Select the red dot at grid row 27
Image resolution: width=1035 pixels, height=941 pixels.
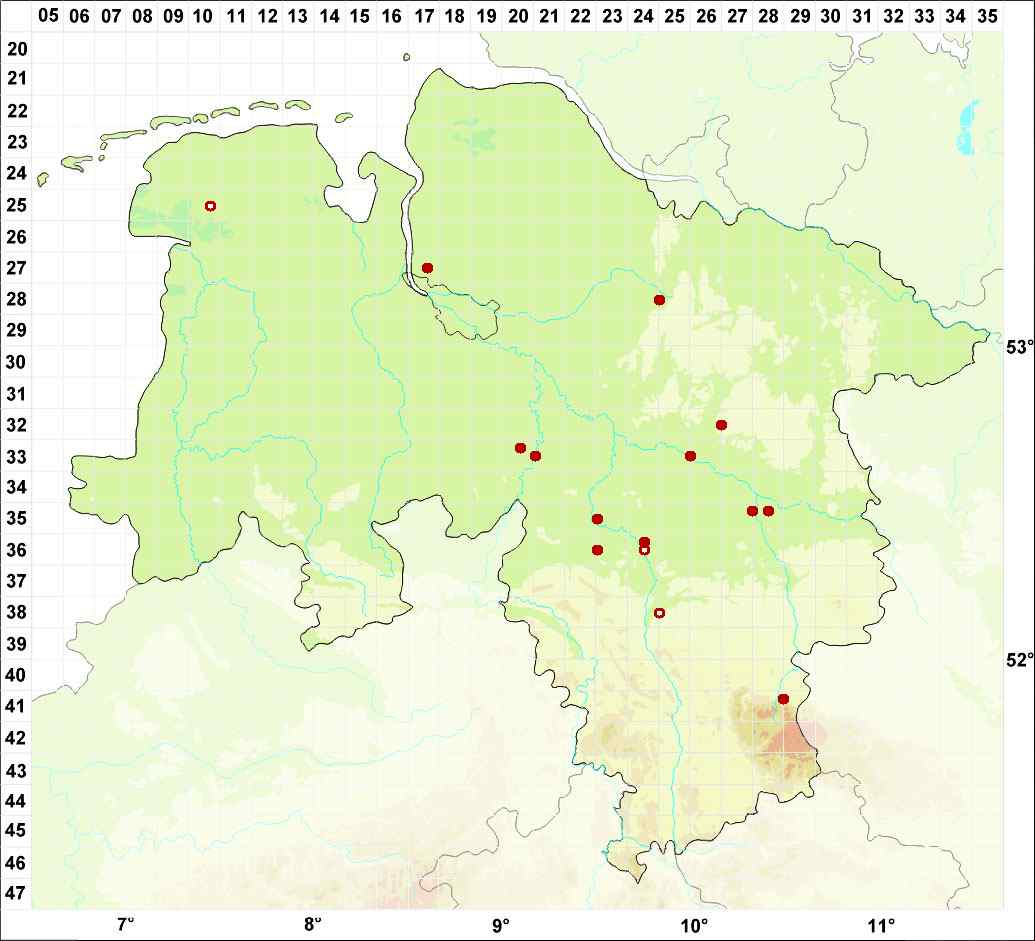[427, 268]
